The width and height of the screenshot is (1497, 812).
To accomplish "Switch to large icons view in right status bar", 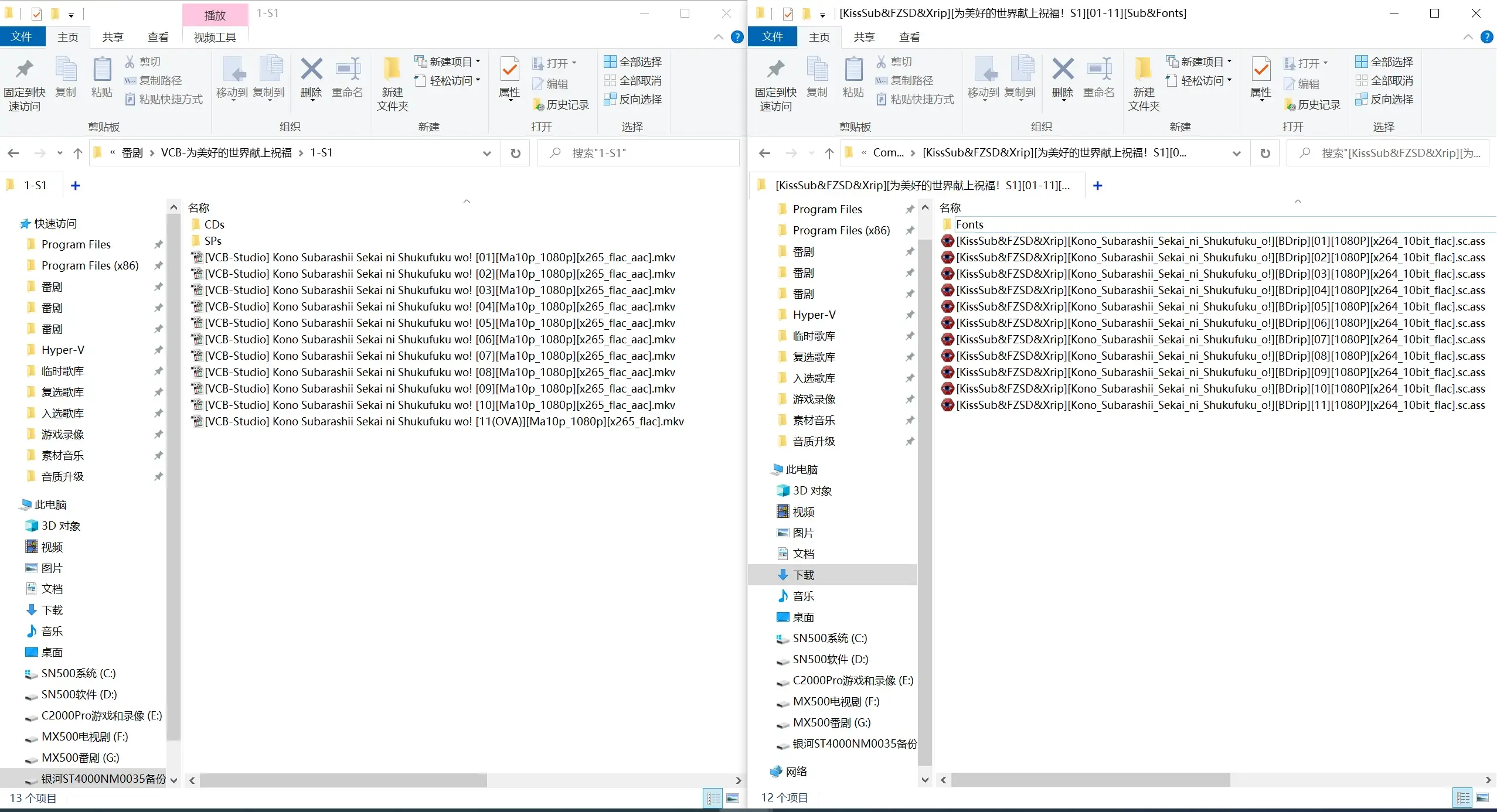I will 1482,797.
